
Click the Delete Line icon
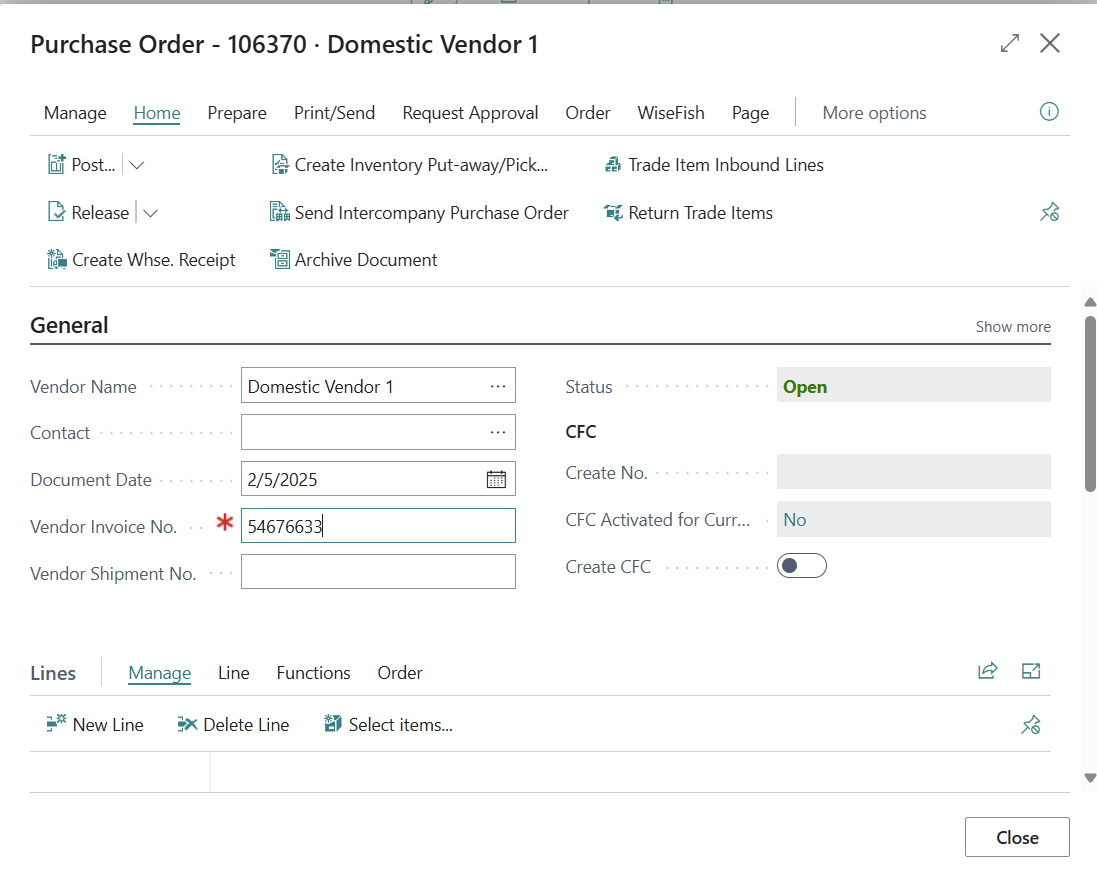coord(187,725)
